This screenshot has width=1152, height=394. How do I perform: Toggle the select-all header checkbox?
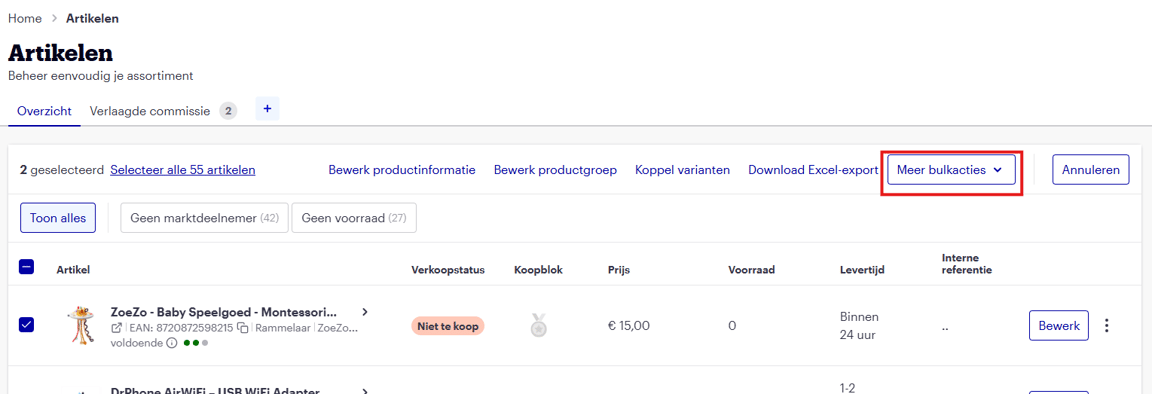[26, 268]
